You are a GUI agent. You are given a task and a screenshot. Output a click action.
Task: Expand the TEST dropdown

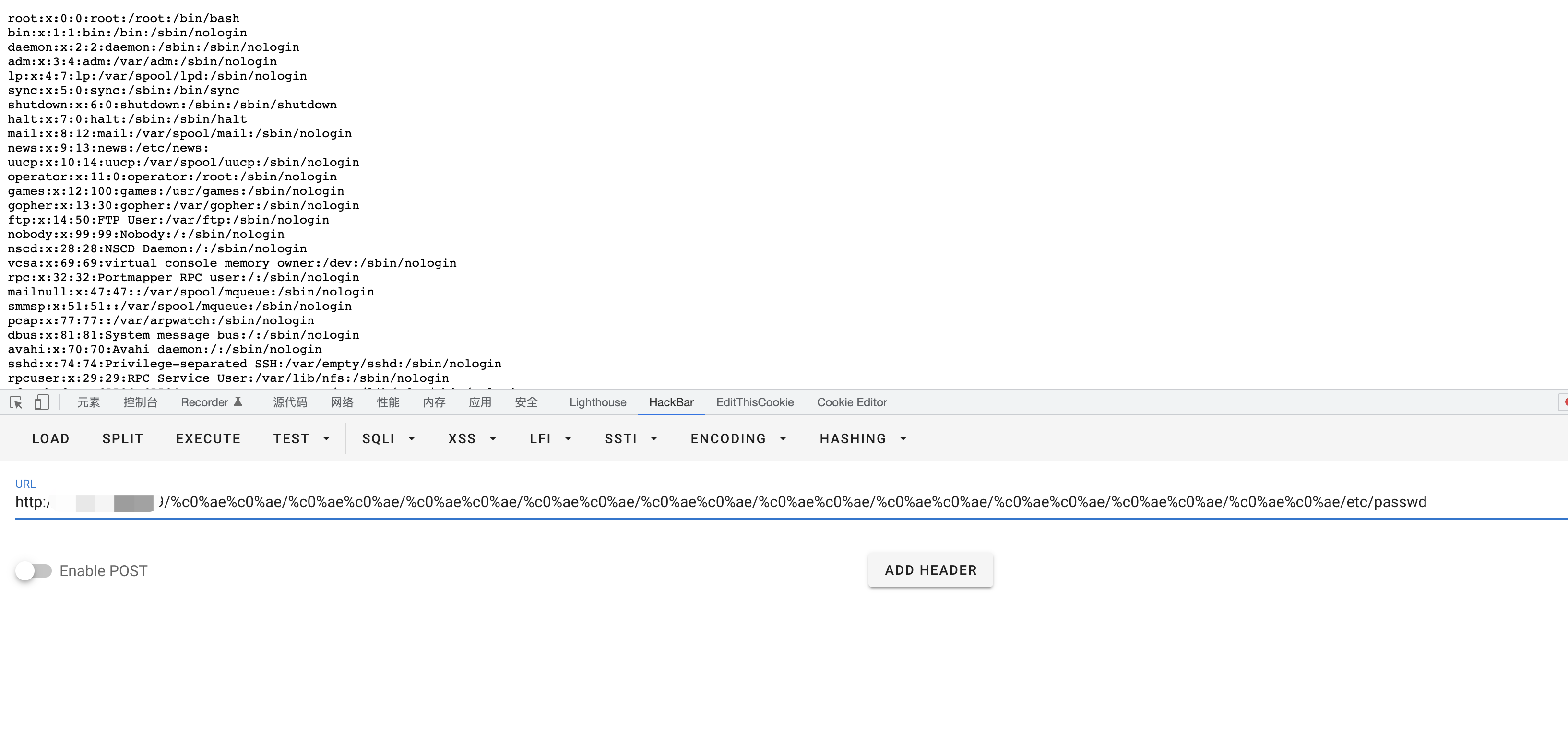click(x=301, y=439)
